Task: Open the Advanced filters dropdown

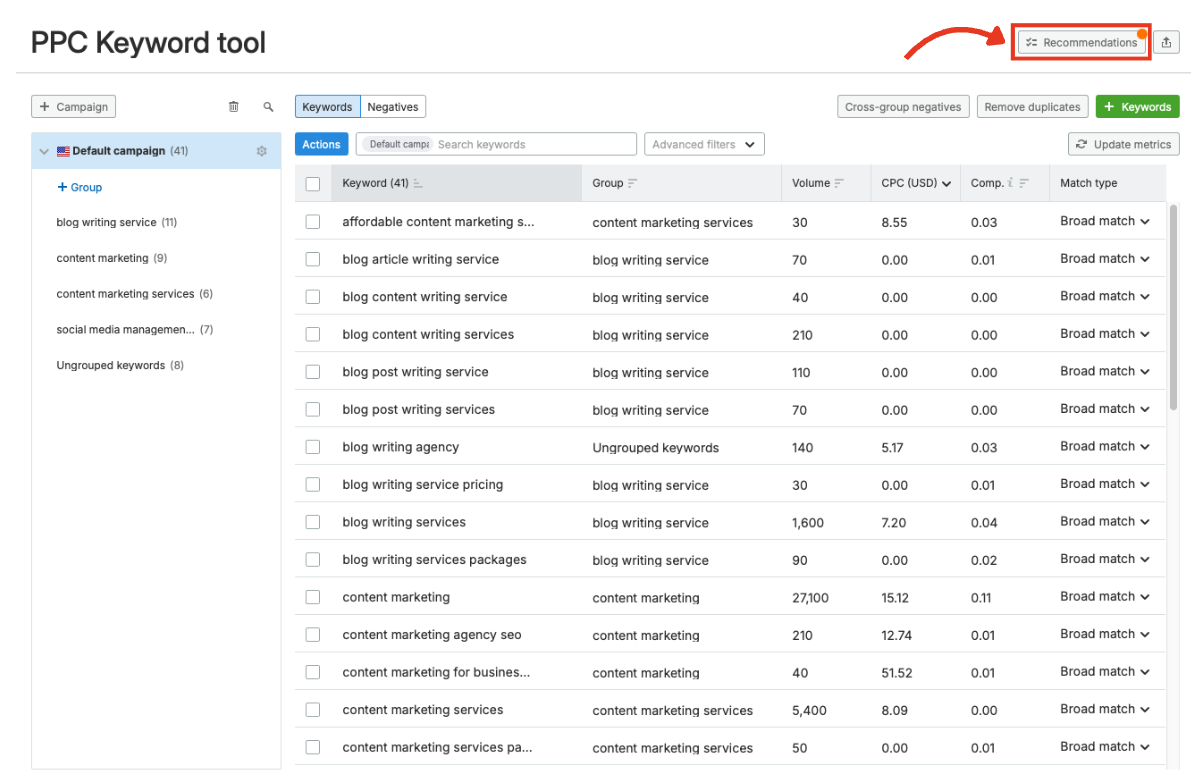Action: pyautogui.click(x=704, y=143)
